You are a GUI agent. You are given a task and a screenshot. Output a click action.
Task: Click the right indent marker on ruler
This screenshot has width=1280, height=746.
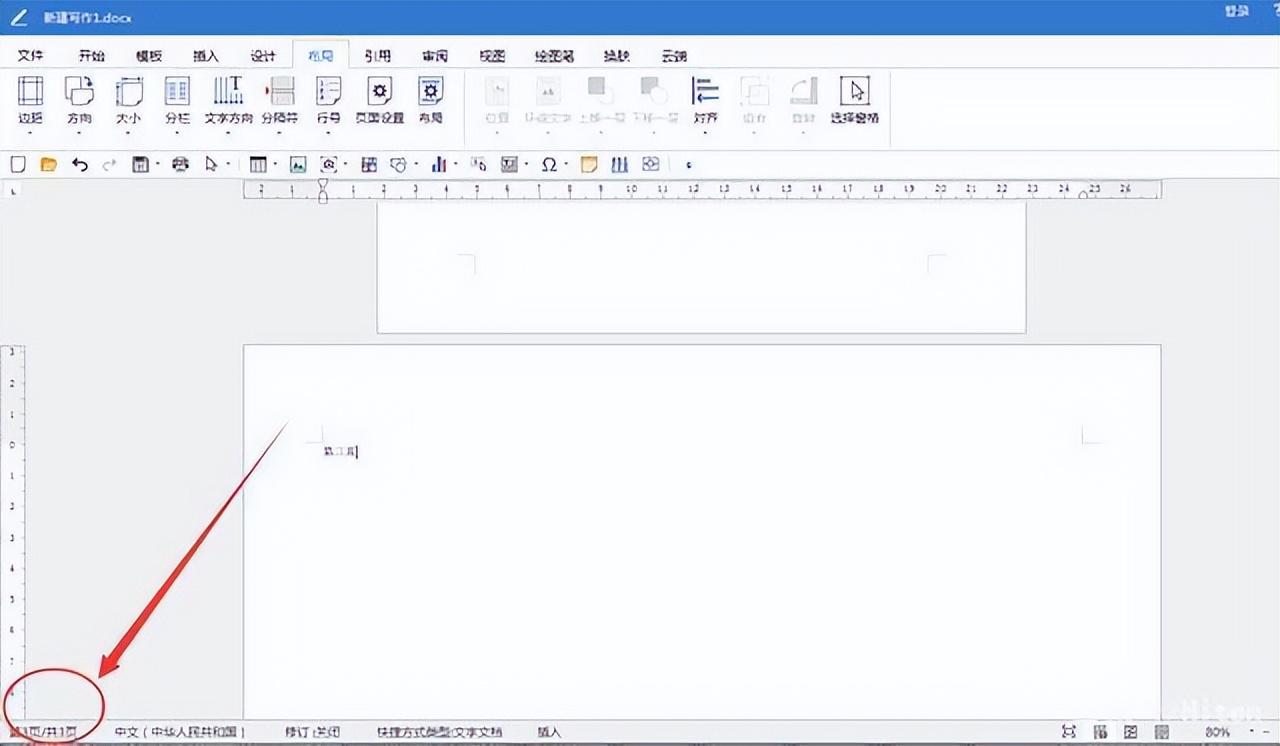click(1083, 195)
